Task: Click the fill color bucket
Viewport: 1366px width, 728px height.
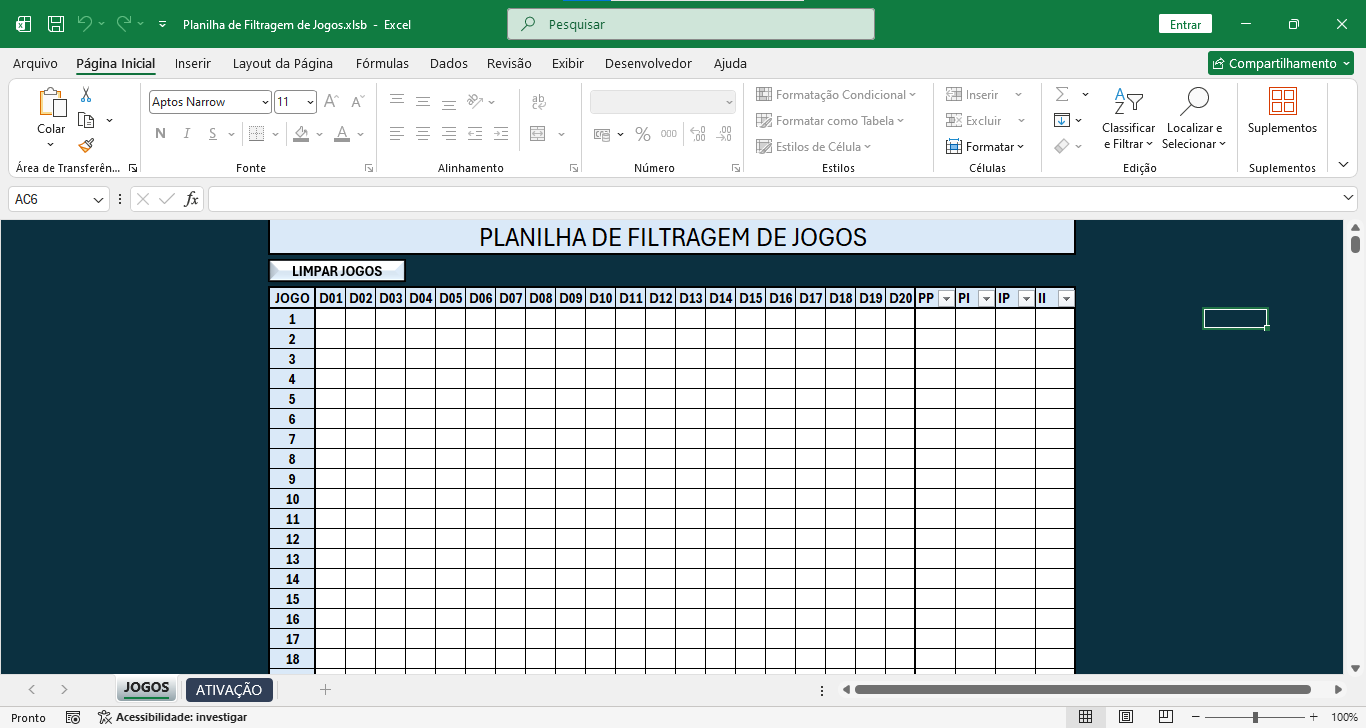Action: click(302, 133)
